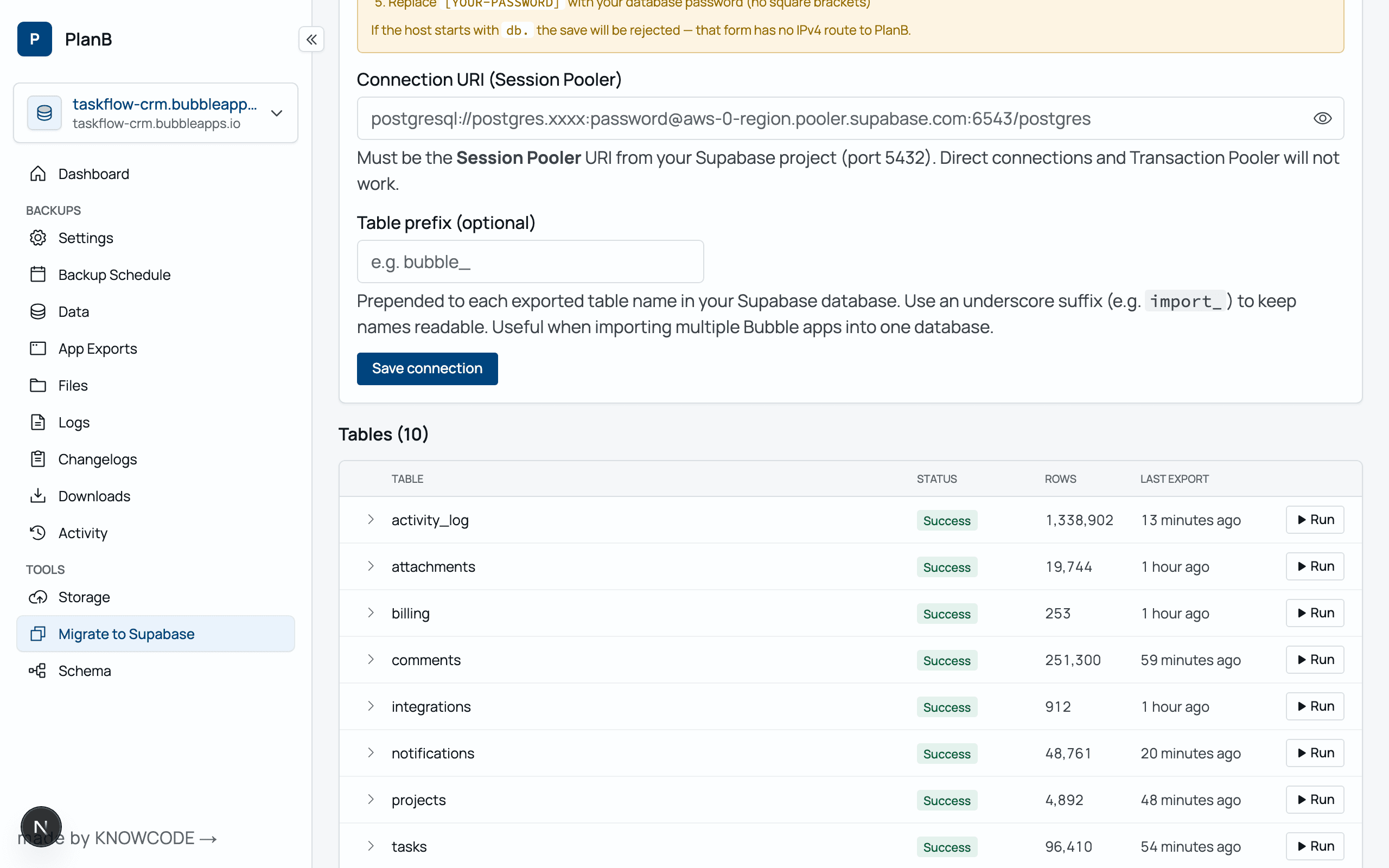Run export for notifications table

1314,752
